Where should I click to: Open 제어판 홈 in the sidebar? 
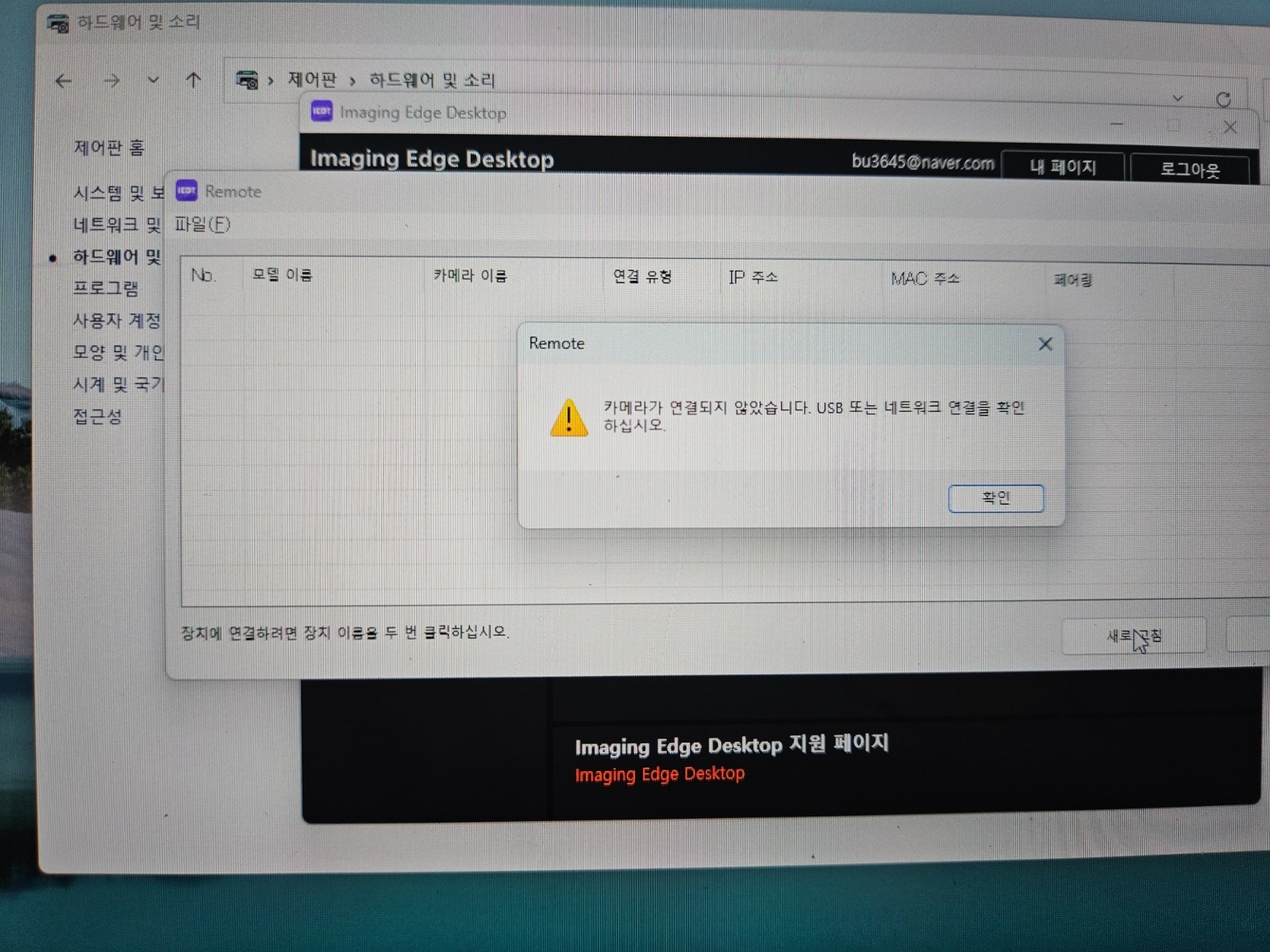pyautogui.click(x=109, y=148)
